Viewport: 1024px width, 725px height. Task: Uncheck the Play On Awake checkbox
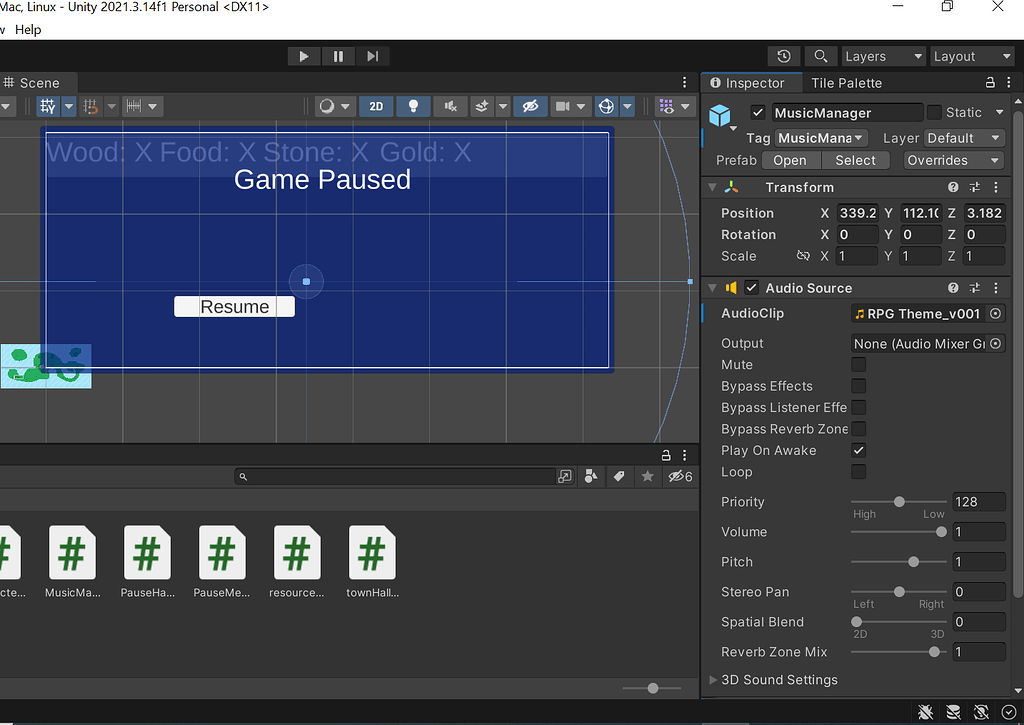coord(858,451)
